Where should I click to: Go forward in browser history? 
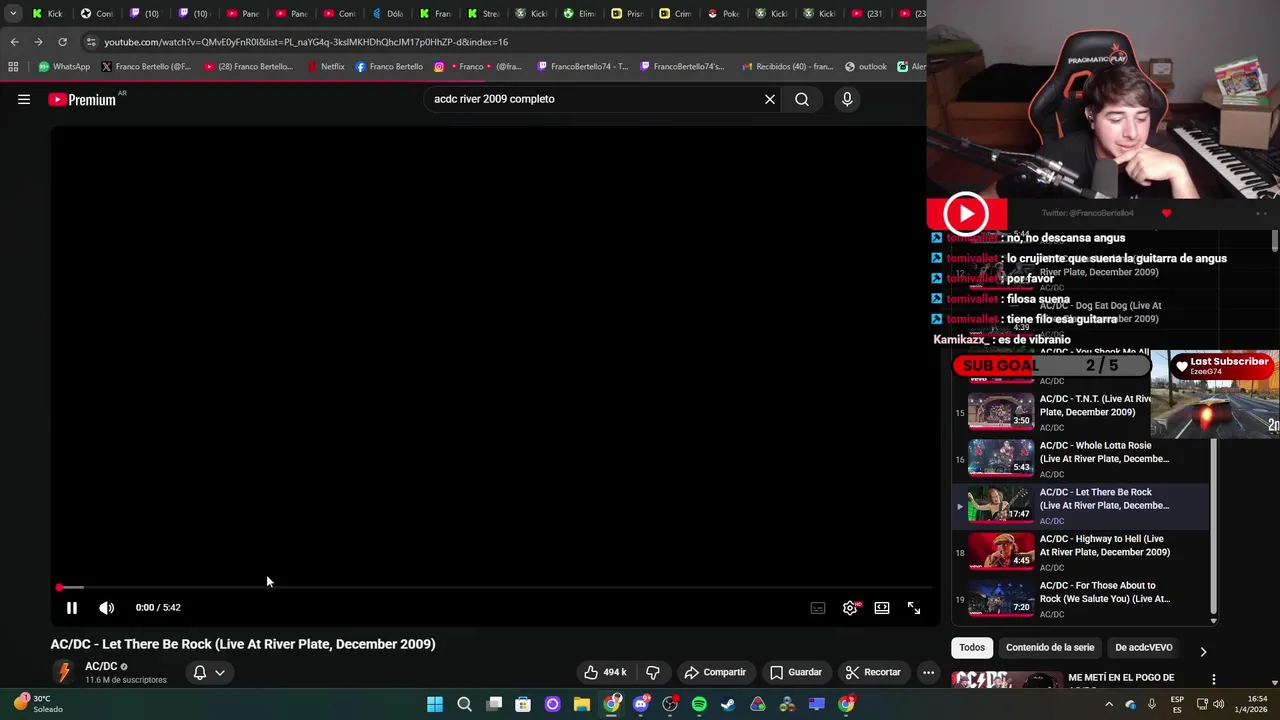point(38,42)
